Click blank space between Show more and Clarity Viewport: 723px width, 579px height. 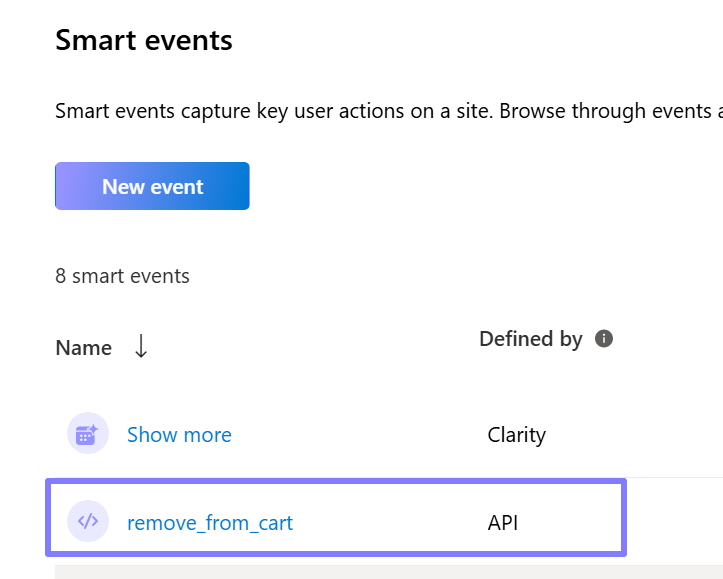point(360,435)
